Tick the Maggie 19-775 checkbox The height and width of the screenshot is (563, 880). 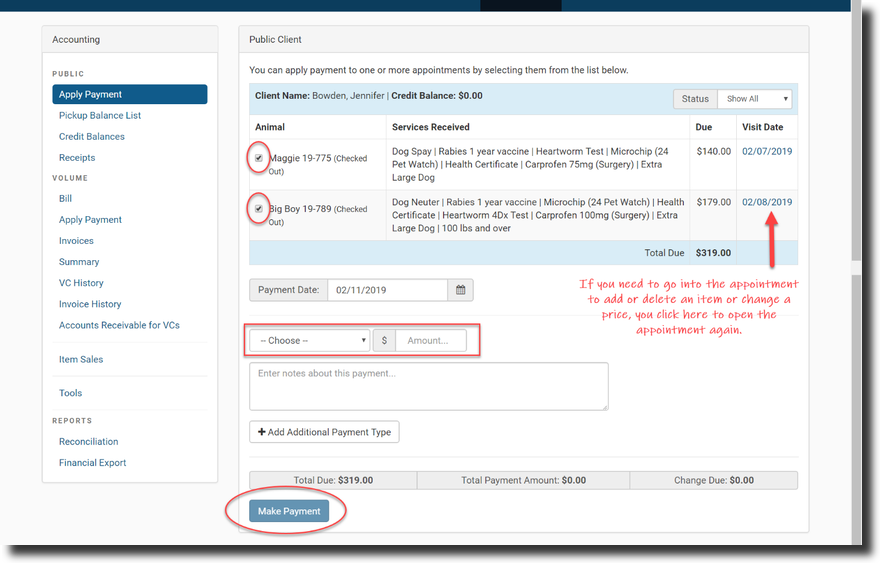click(x=259, y=158)
